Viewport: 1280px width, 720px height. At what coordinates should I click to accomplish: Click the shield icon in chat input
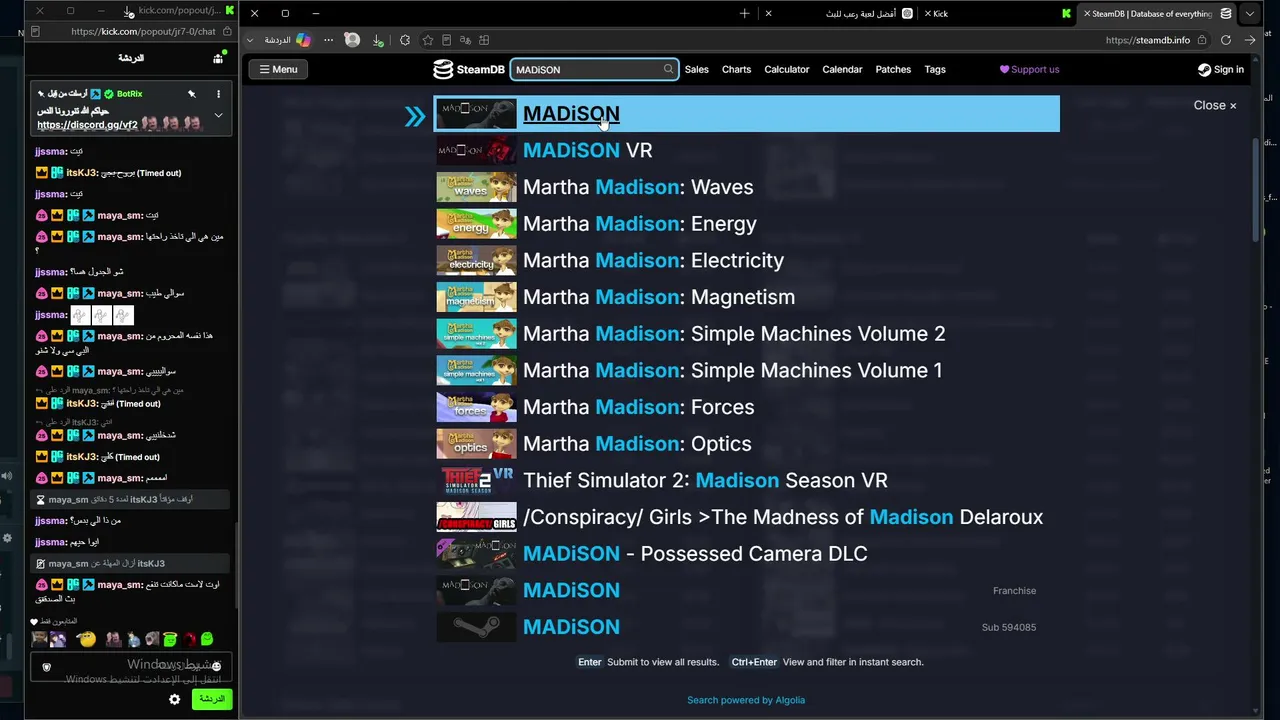click(x=47, y=667)
